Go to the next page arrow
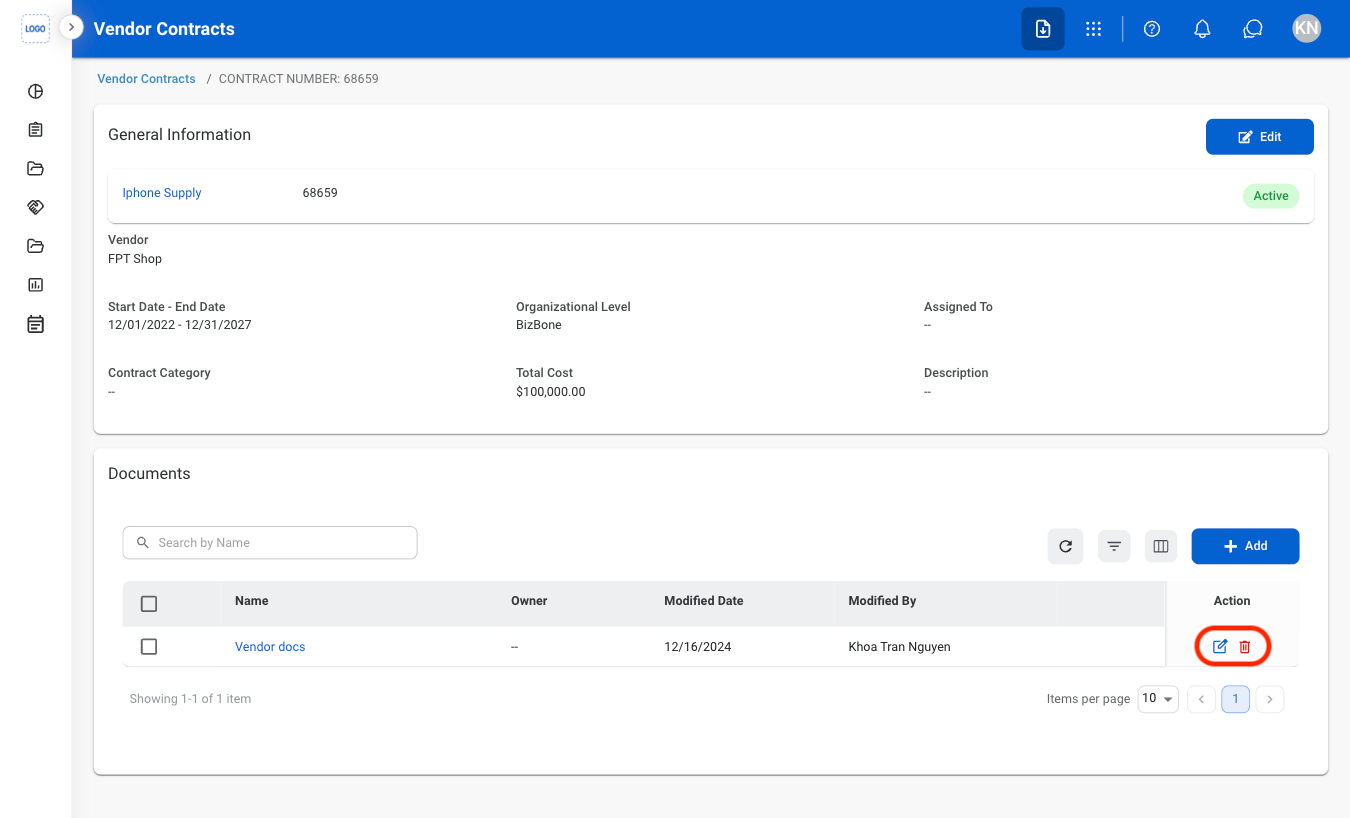The height and width of the screenshot is (818, 1350). [1270, 699]
